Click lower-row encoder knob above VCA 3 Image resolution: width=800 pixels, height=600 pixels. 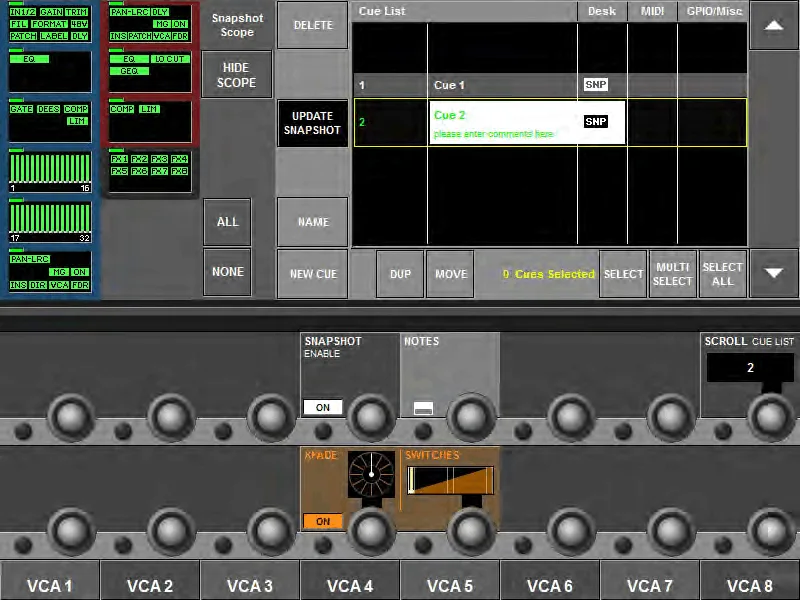tap(271, 531)
